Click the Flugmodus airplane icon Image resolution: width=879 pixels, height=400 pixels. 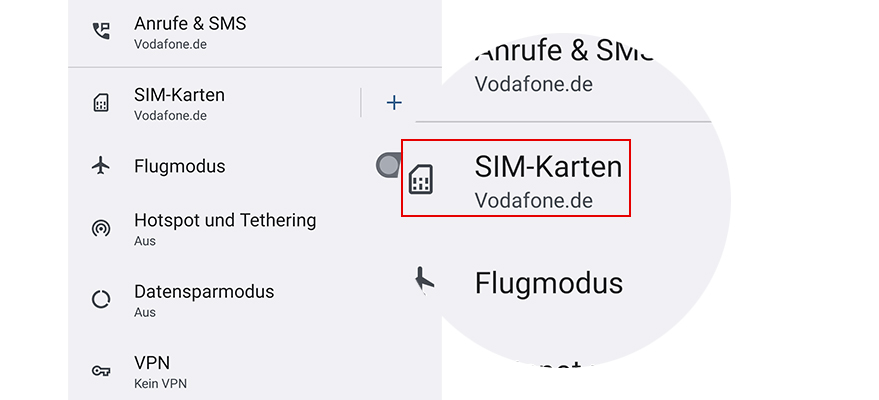[x=100, y=166]
